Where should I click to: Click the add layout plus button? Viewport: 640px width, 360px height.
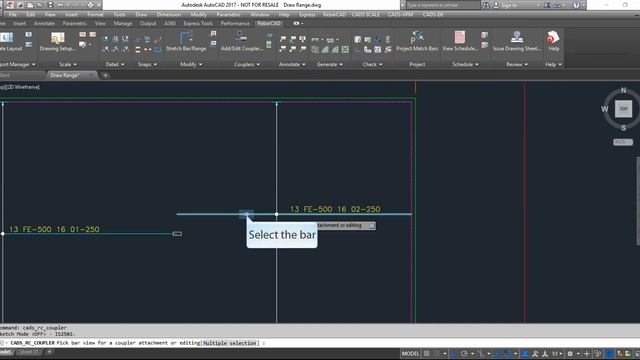(49, 352)
